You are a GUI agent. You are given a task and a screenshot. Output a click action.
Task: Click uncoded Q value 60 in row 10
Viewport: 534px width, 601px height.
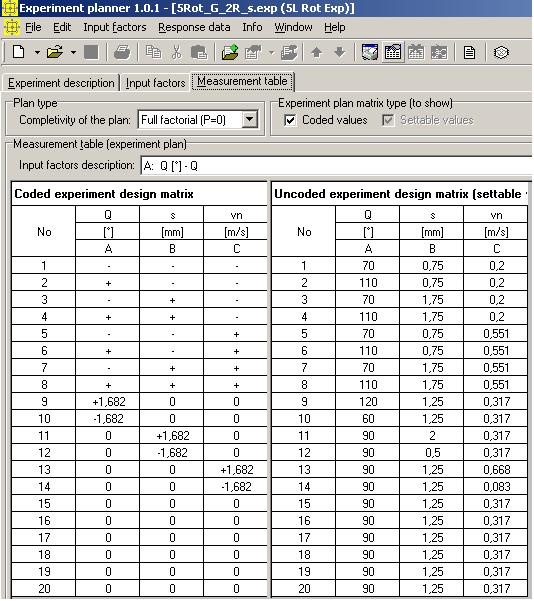(x=368, y=419)
